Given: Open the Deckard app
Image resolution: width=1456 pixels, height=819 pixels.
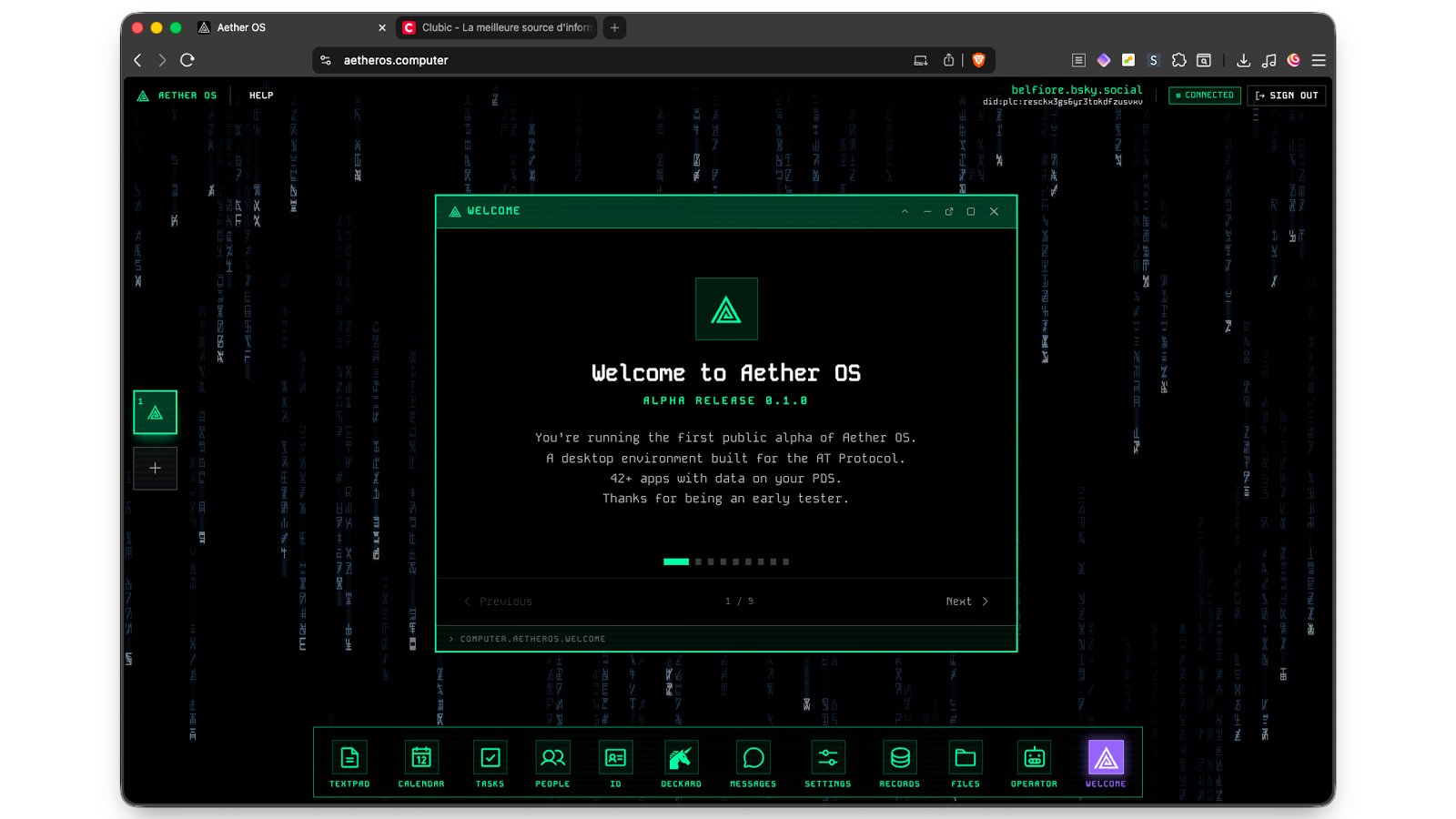Looking at the screenshot, I should tap(681, 763).
